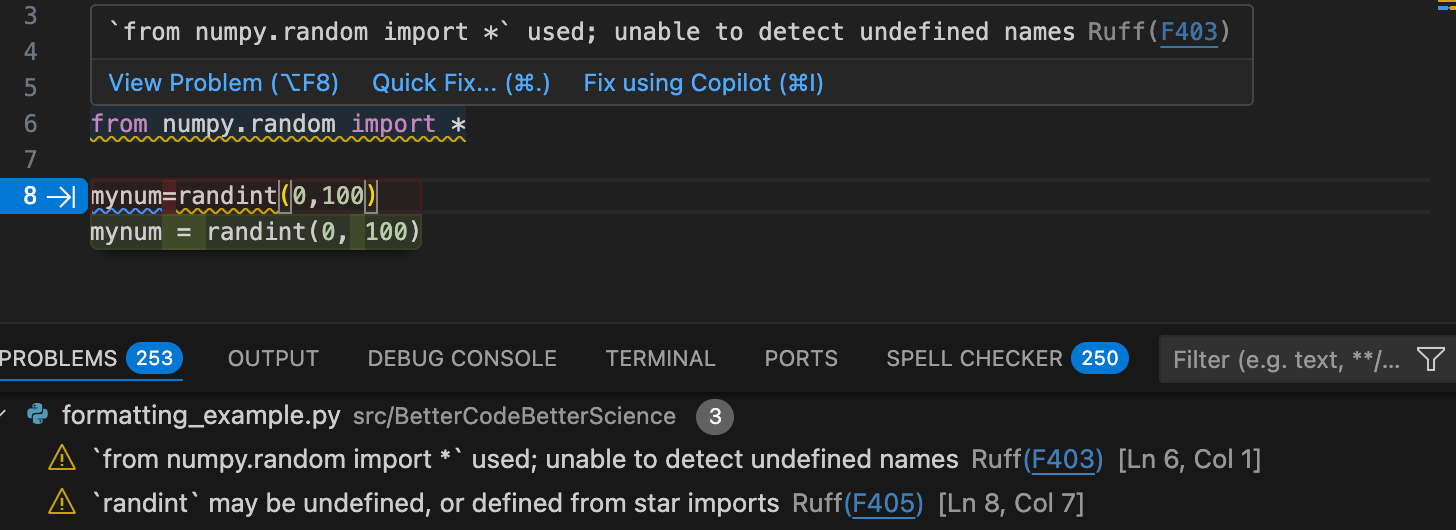Image resolution: width=1456 pixels, height=530 pixels.
Task: Open the PORTS tab
Action: point(801,359)
